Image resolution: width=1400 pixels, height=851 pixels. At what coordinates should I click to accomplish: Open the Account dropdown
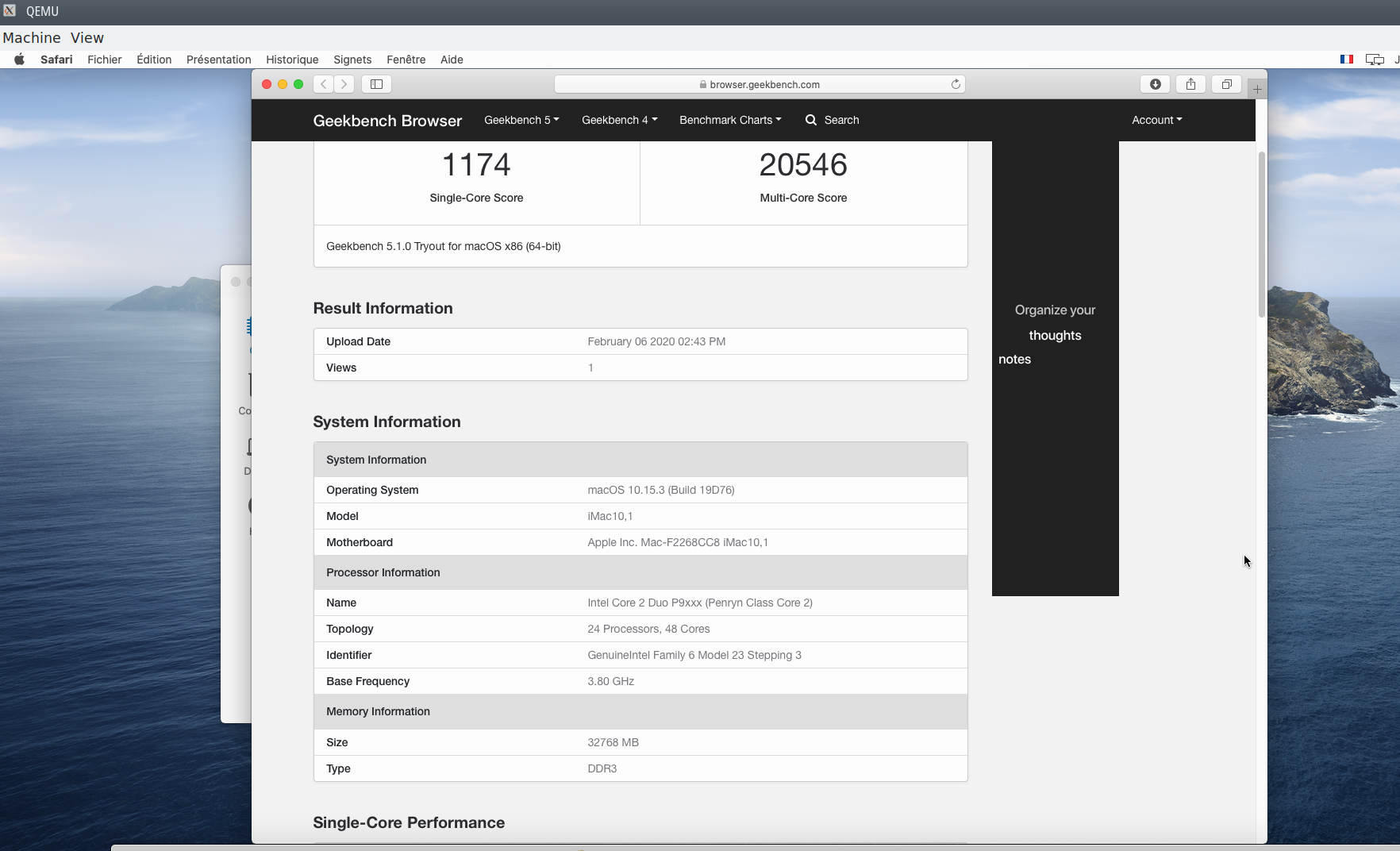point(1156,120)
